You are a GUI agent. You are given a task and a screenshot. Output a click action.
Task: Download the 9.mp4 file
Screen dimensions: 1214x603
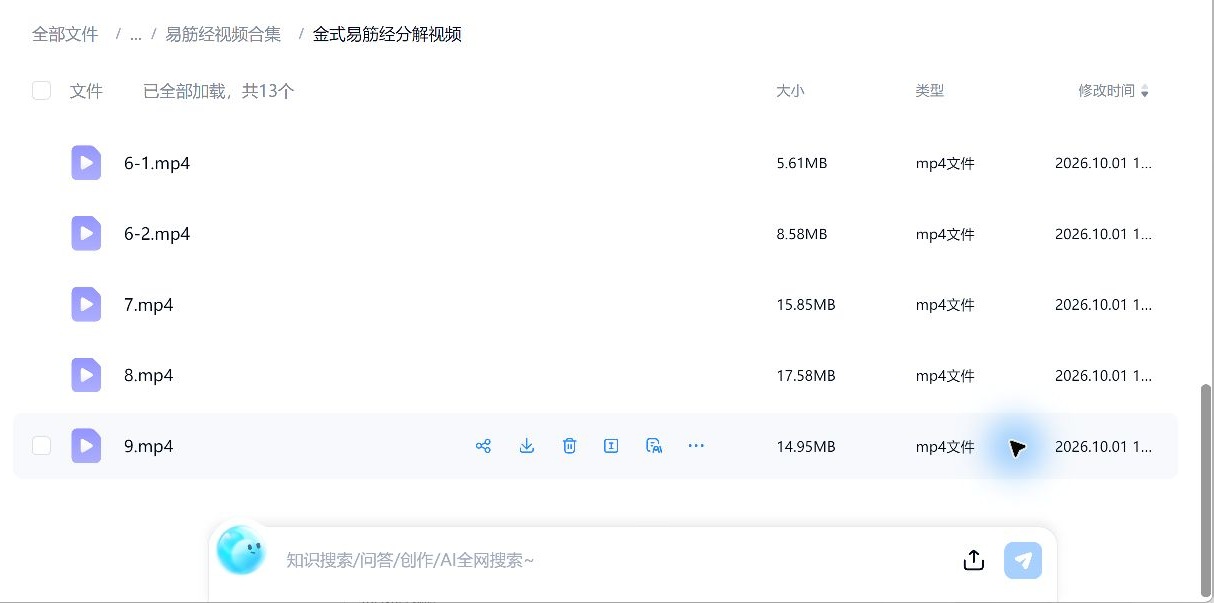coord(527,446)
